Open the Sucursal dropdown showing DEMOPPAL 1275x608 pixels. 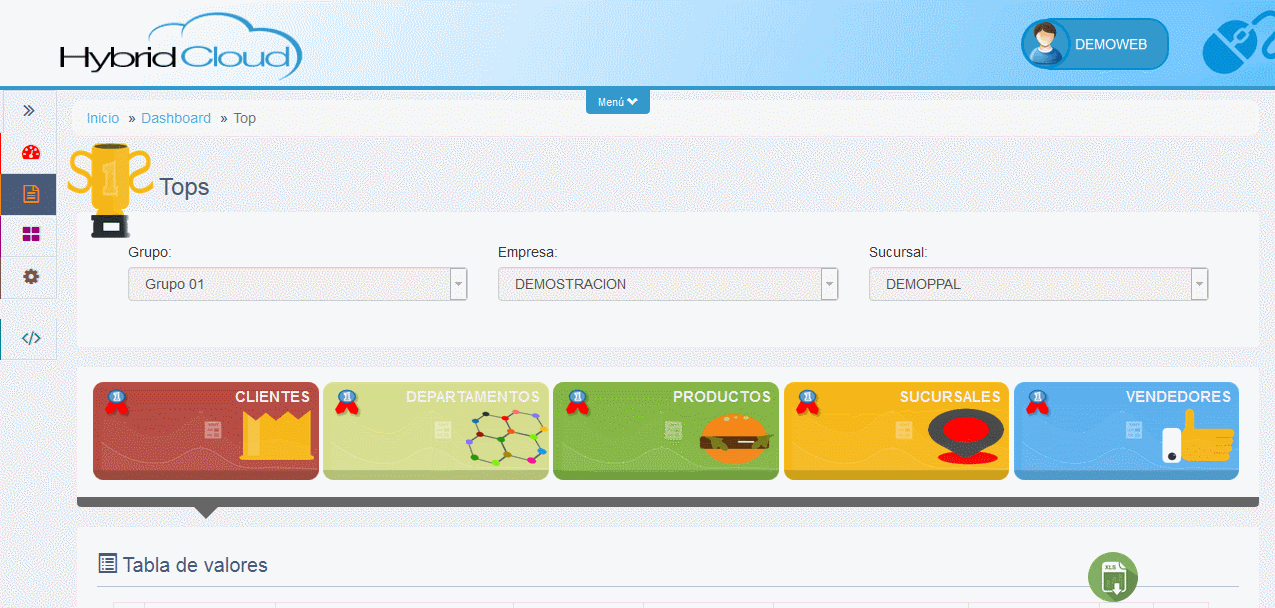1038,284
